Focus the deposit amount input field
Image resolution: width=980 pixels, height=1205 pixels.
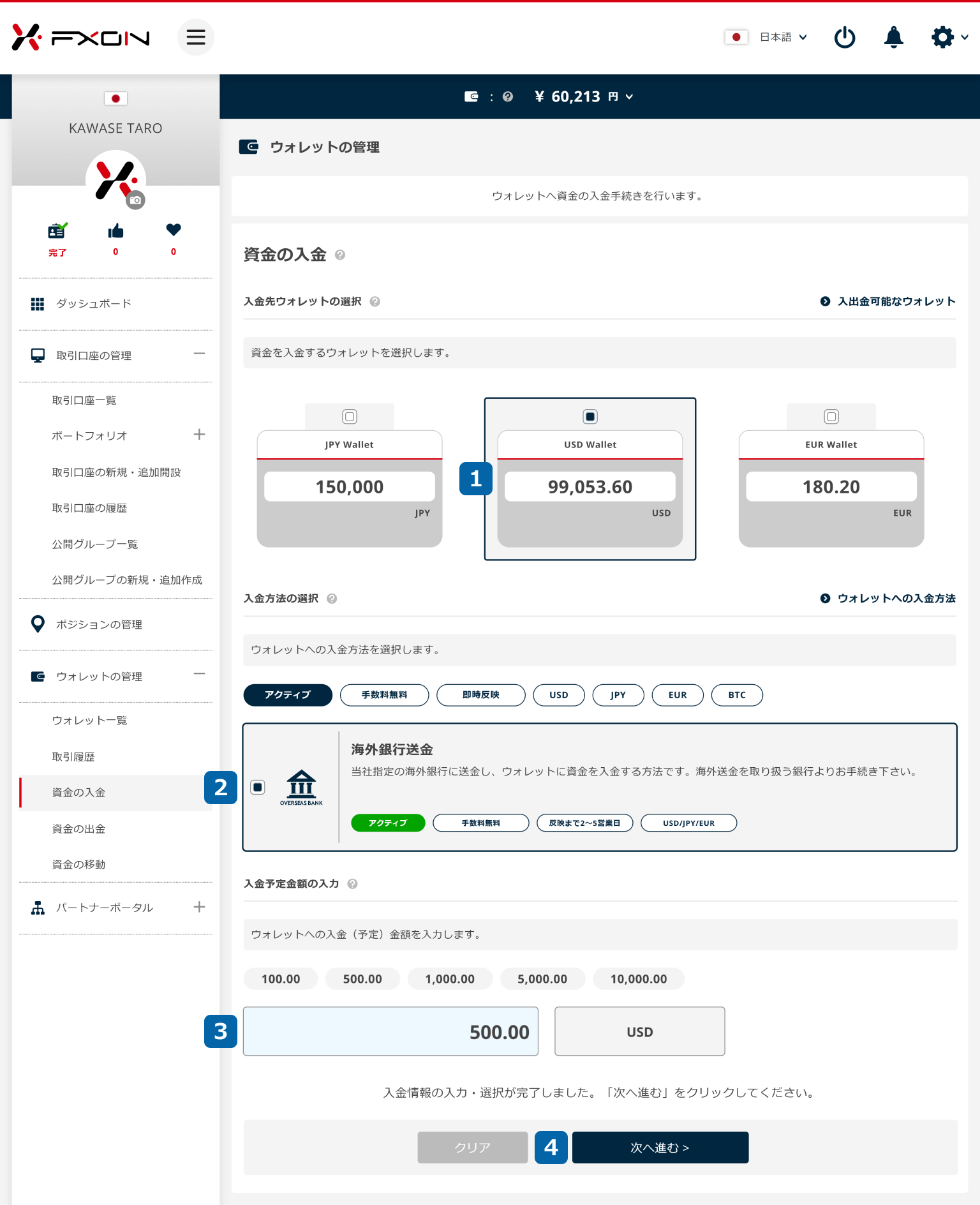pyautogui.click(x=390, y=1031)
